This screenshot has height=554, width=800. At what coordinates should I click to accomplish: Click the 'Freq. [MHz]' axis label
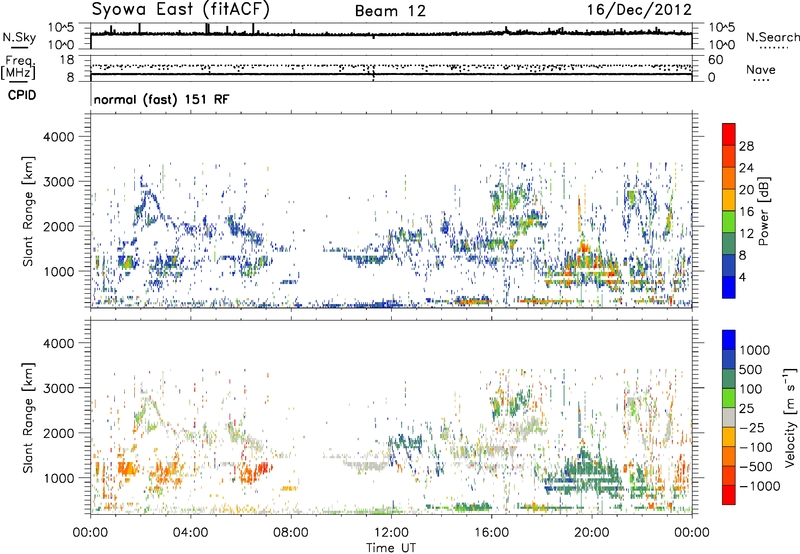[x=18, y=67]
